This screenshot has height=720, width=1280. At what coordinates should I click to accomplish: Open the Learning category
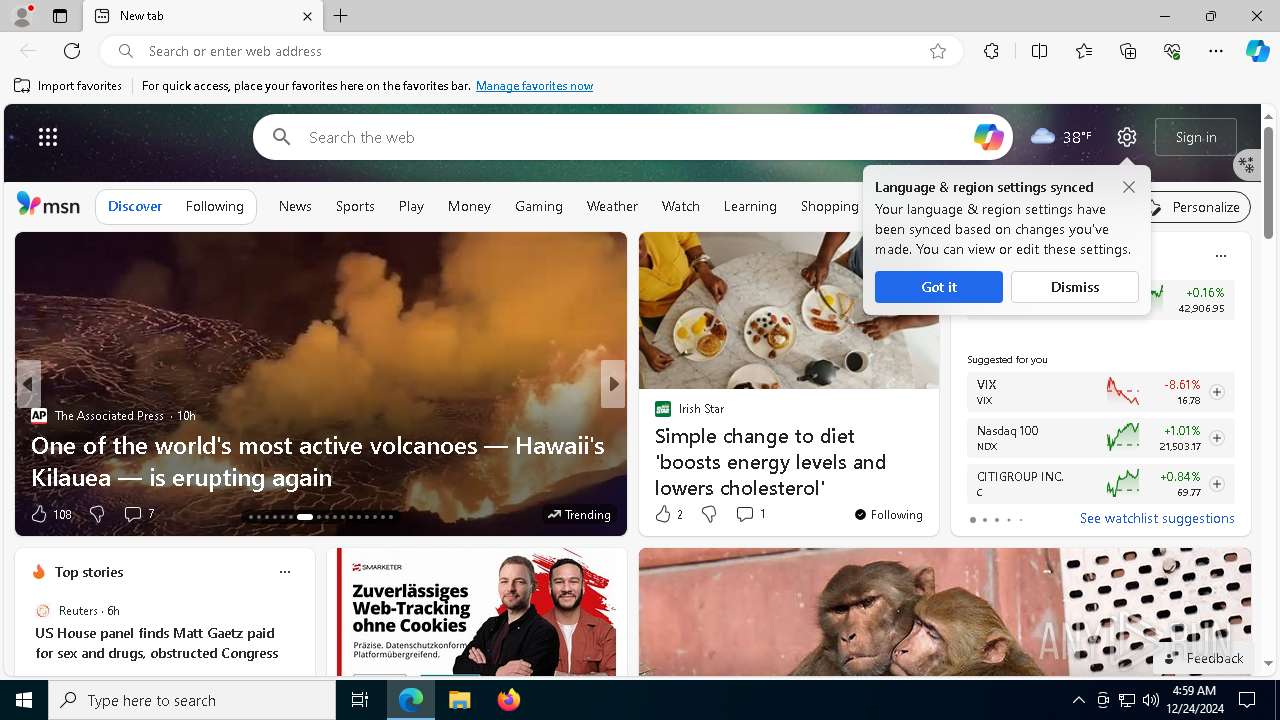750,206
